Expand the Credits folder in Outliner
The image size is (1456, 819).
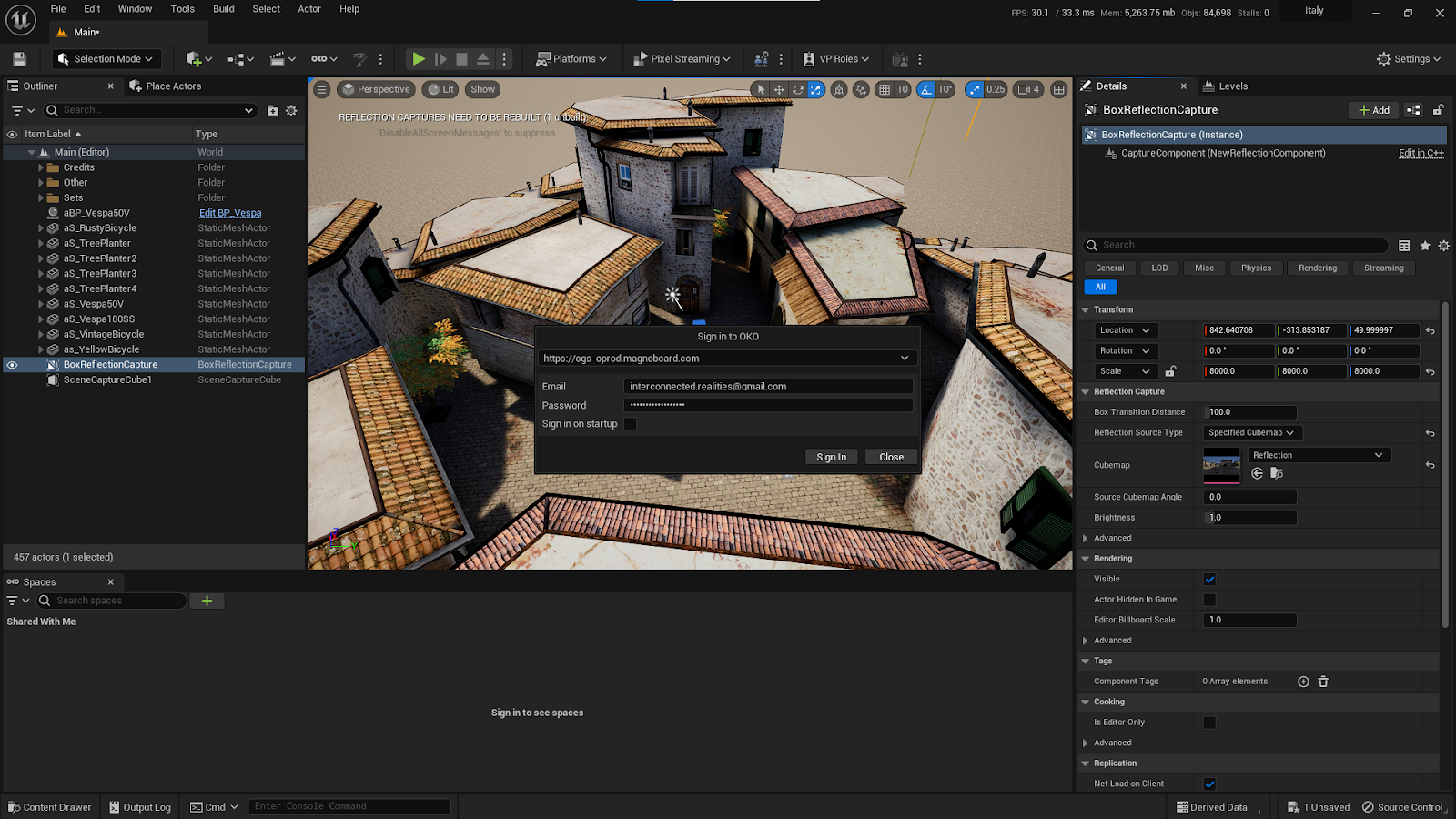[41, 167]
